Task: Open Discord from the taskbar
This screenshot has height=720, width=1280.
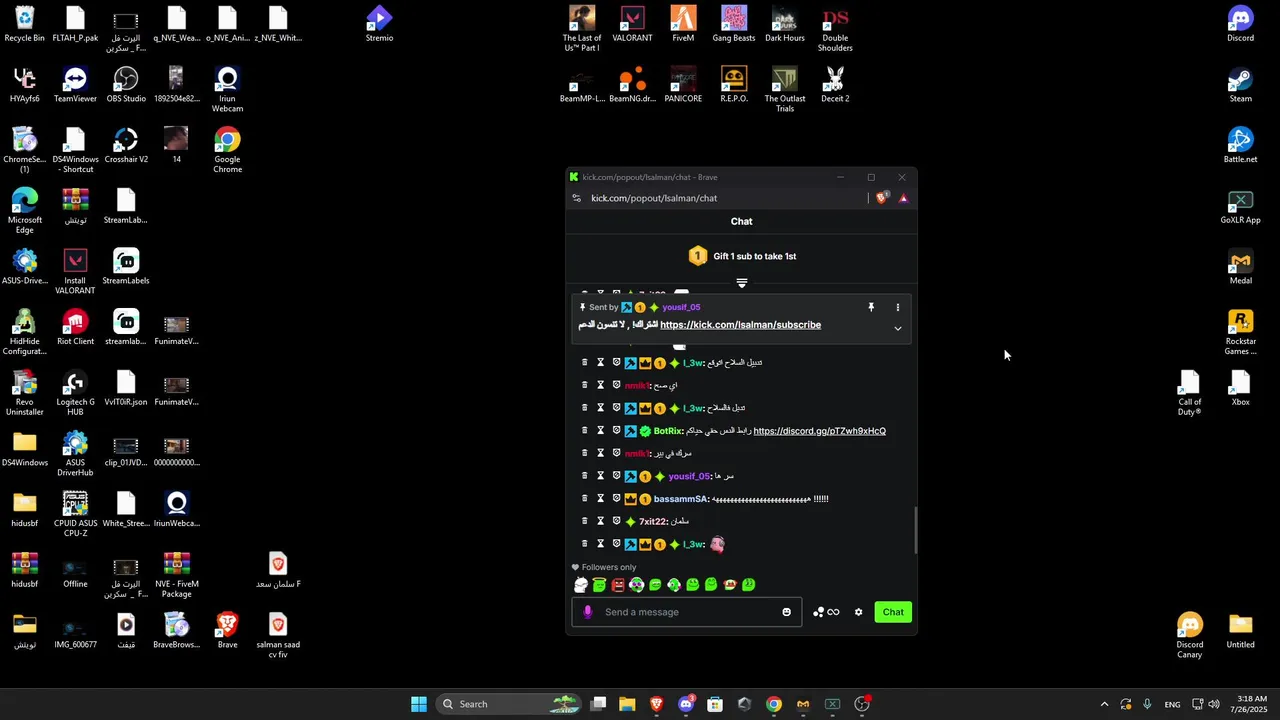Action: click(x=686, y=704)
